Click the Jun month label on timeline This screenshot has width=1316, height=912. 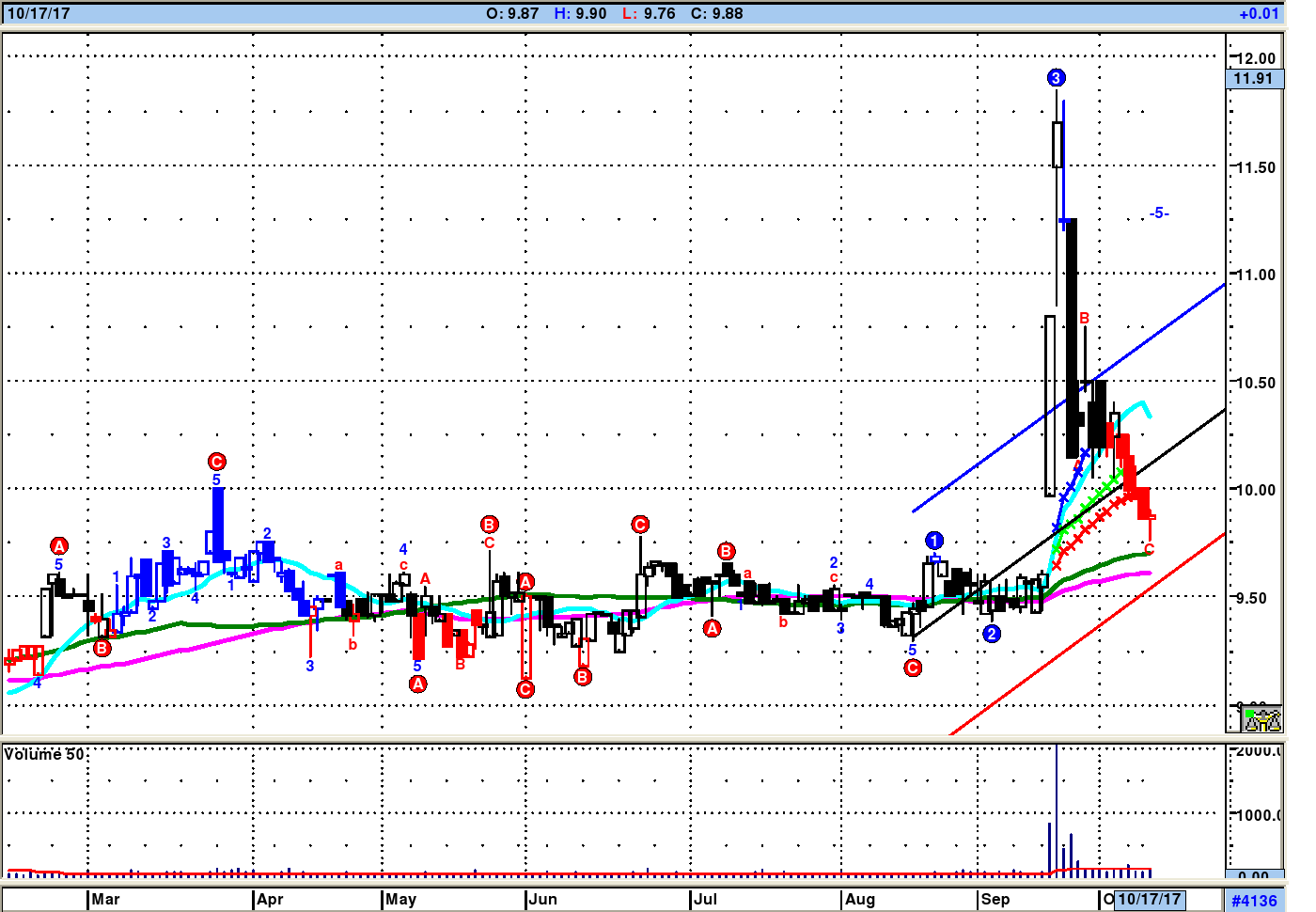click(x=542, y=900)
